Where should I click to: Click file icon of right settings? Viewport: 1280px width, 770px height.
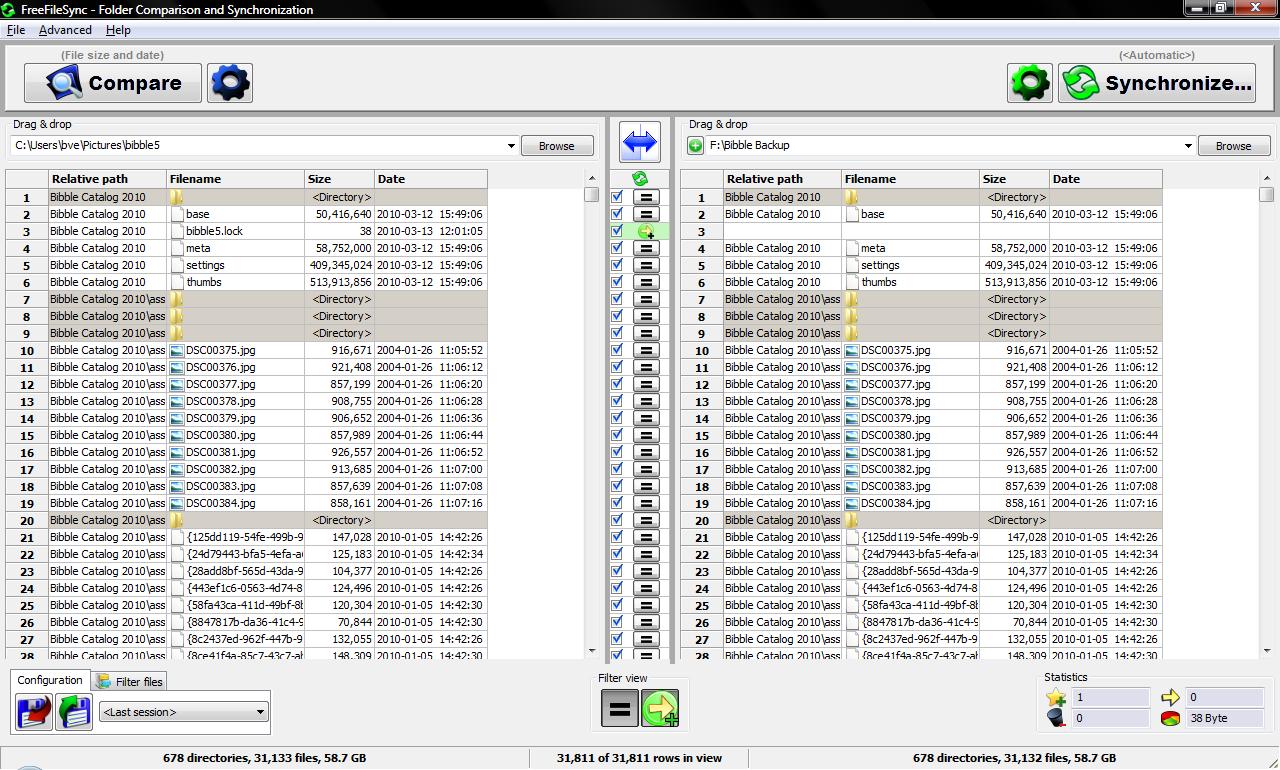(852, 265)
